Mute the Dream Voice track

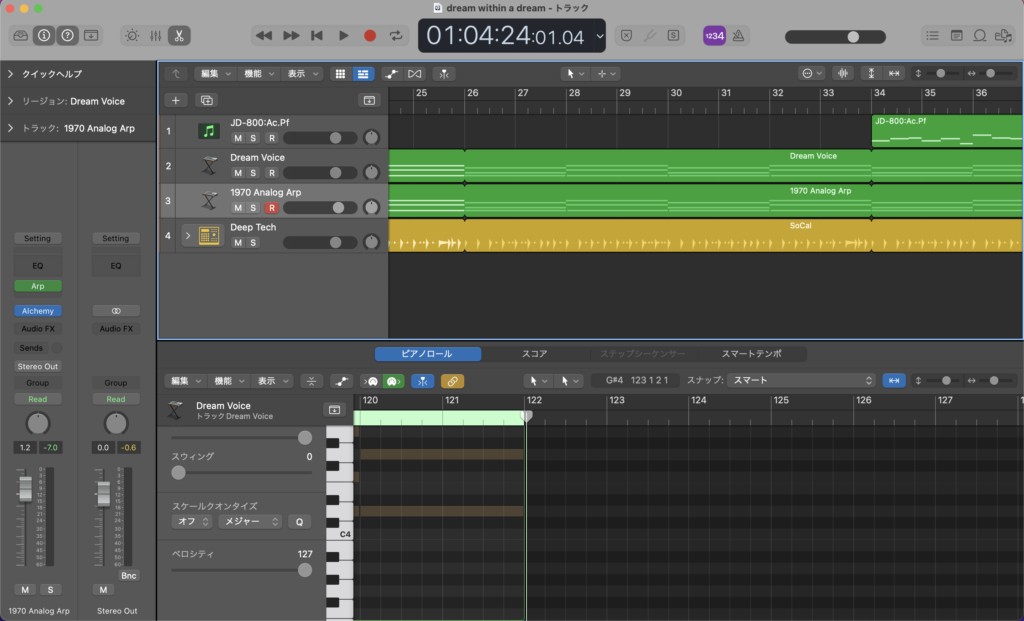[x=238, y=173]
